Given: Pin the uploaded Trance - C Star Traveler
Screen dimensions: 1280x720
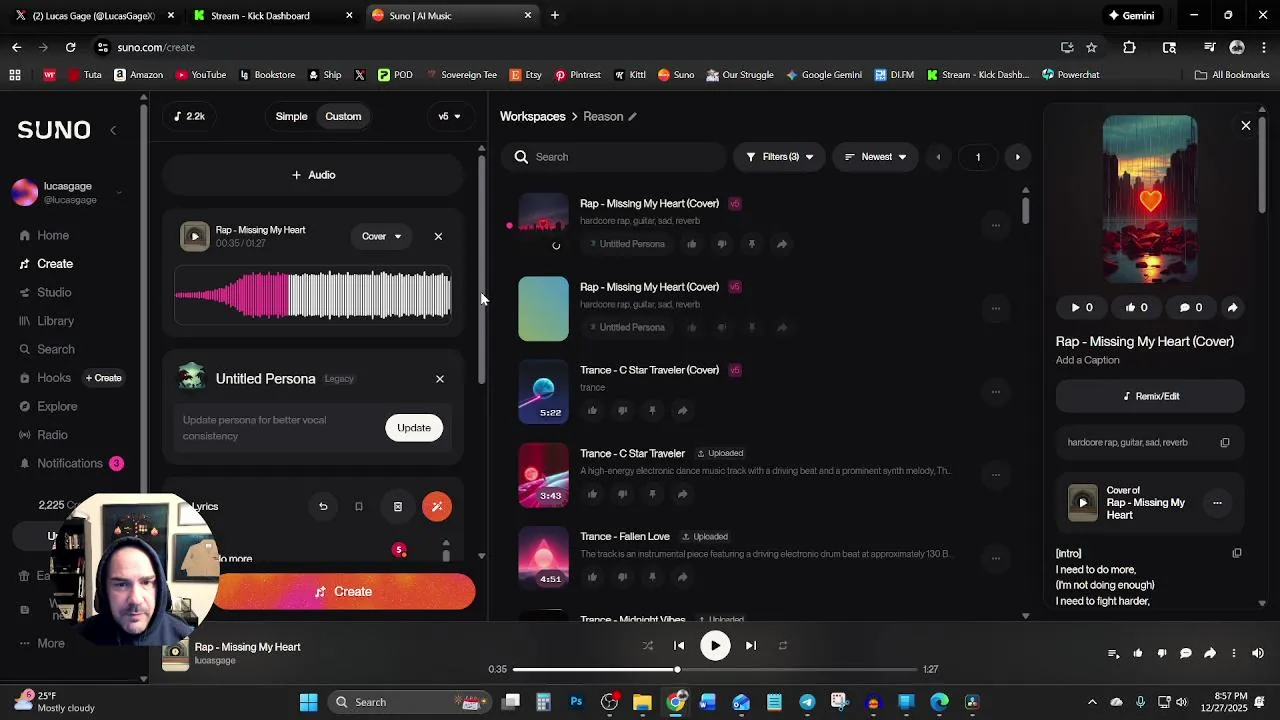Looking at the screenshot, I should (x=652, y=494).
